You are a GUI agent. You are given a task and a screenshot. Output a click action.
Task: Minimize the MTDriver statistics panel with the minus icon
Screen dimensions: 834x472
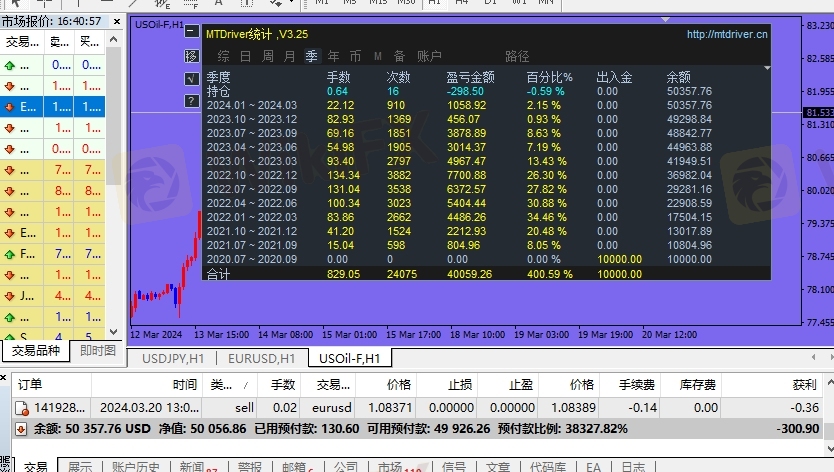pyautogui.click(x=191, y=31)
